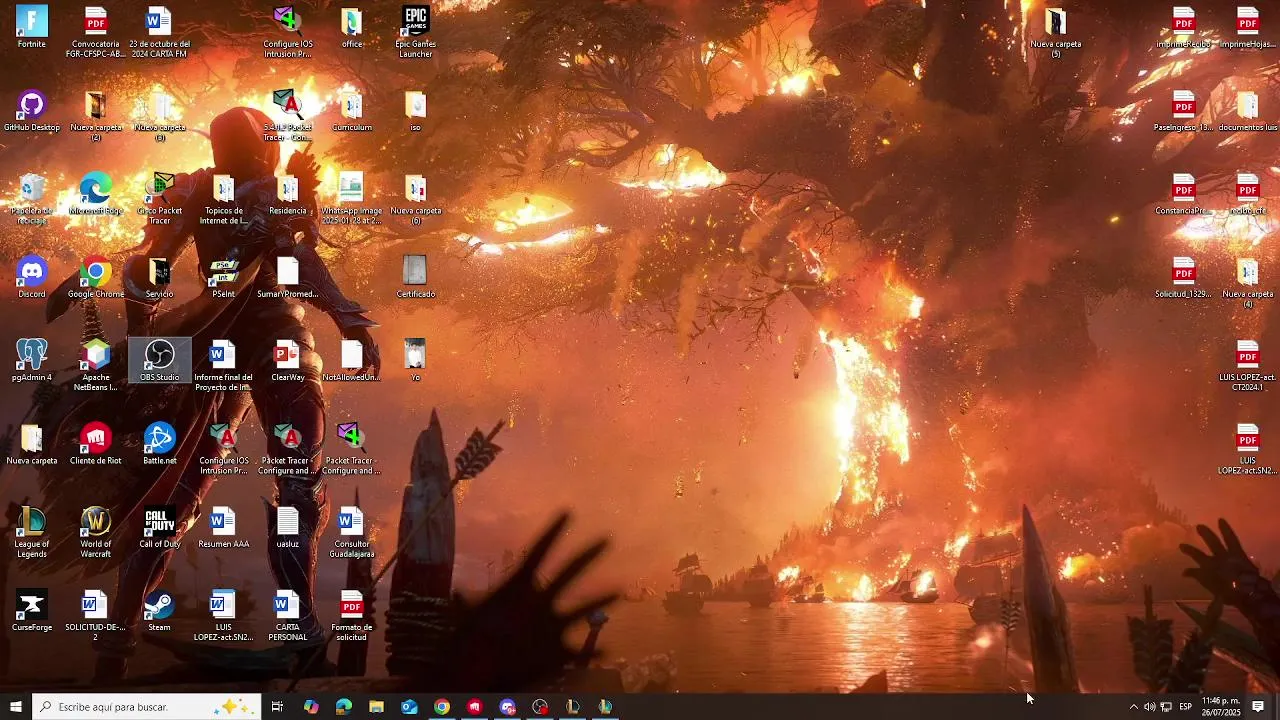The image size is (1280, 720).
Task: Open the PaseIngreso_13 PDF file
Action: (1184, 111)
